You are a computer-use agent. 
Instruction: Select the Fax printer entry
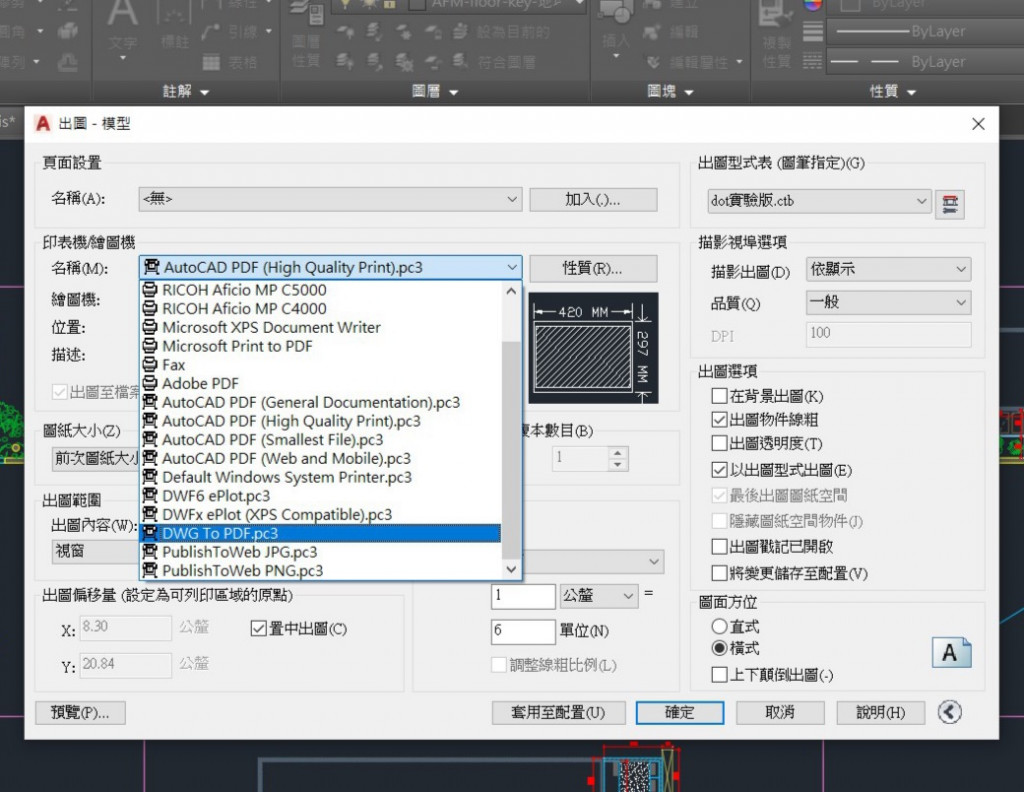coord(321,365)
